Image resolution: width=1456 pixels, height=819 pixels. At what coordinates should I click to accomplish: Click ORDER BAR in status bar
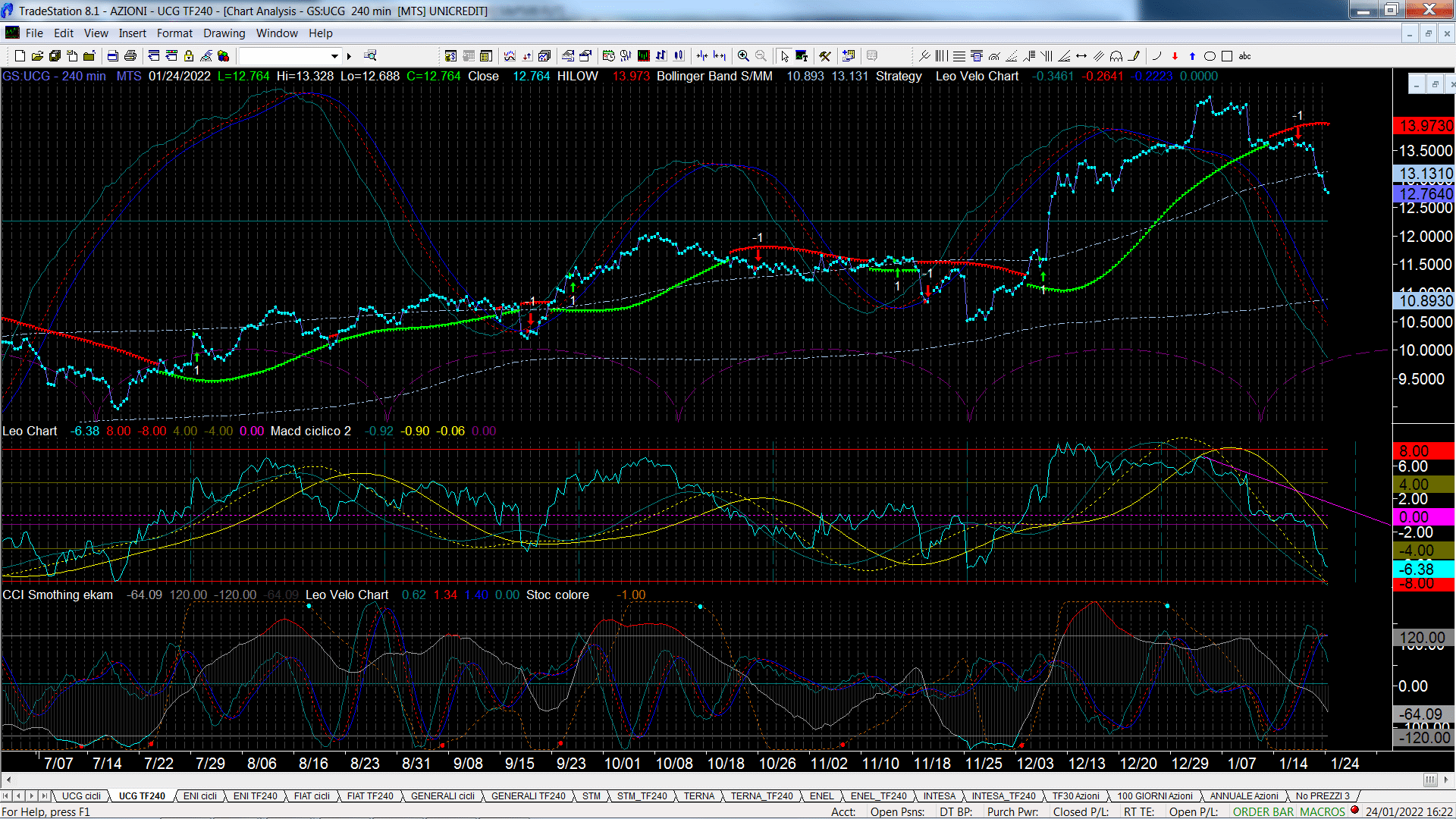pyautogui.click(x=1263, y=812)
